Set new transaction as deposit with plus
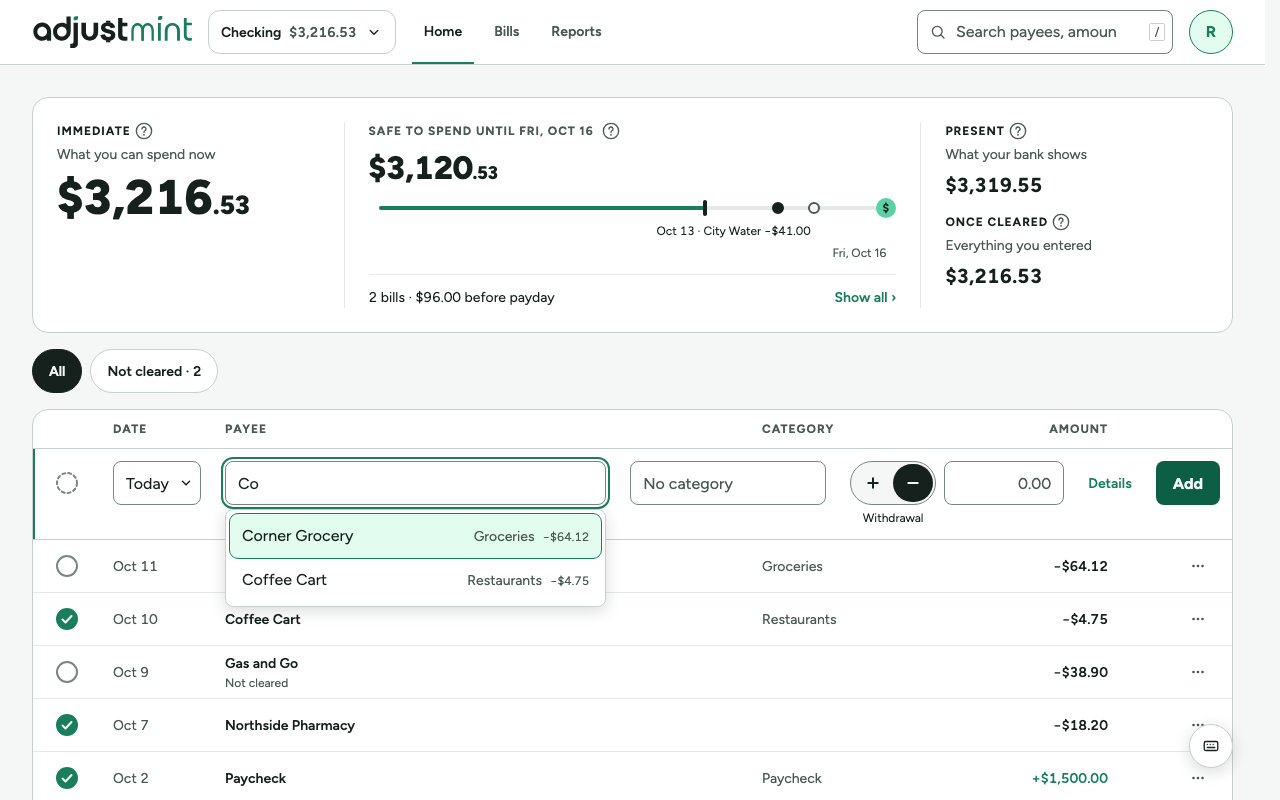 pos(873,483)
